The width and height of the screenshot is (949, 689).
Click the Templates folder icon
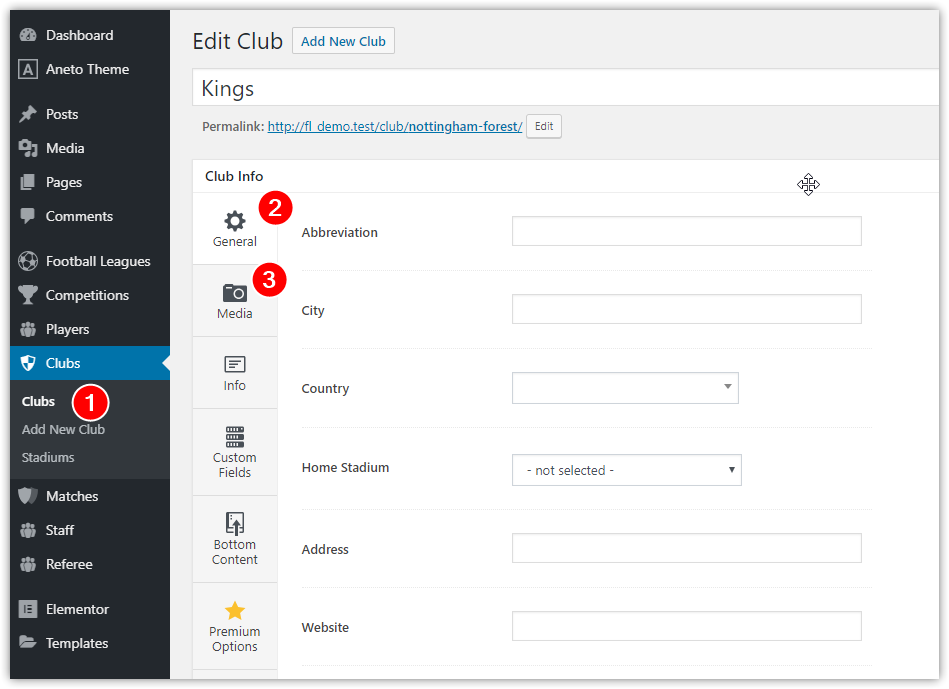(x=28, y=642)
